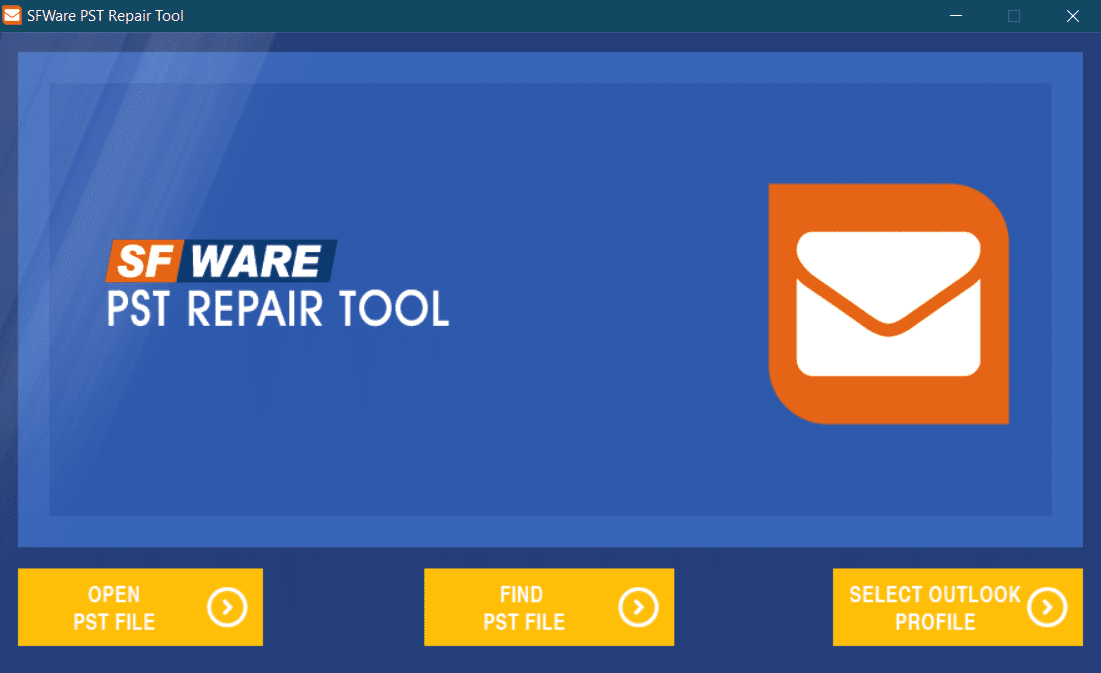Click the arrow icon on Find PST File
The image size is (1101, 673).
(638, 607)
